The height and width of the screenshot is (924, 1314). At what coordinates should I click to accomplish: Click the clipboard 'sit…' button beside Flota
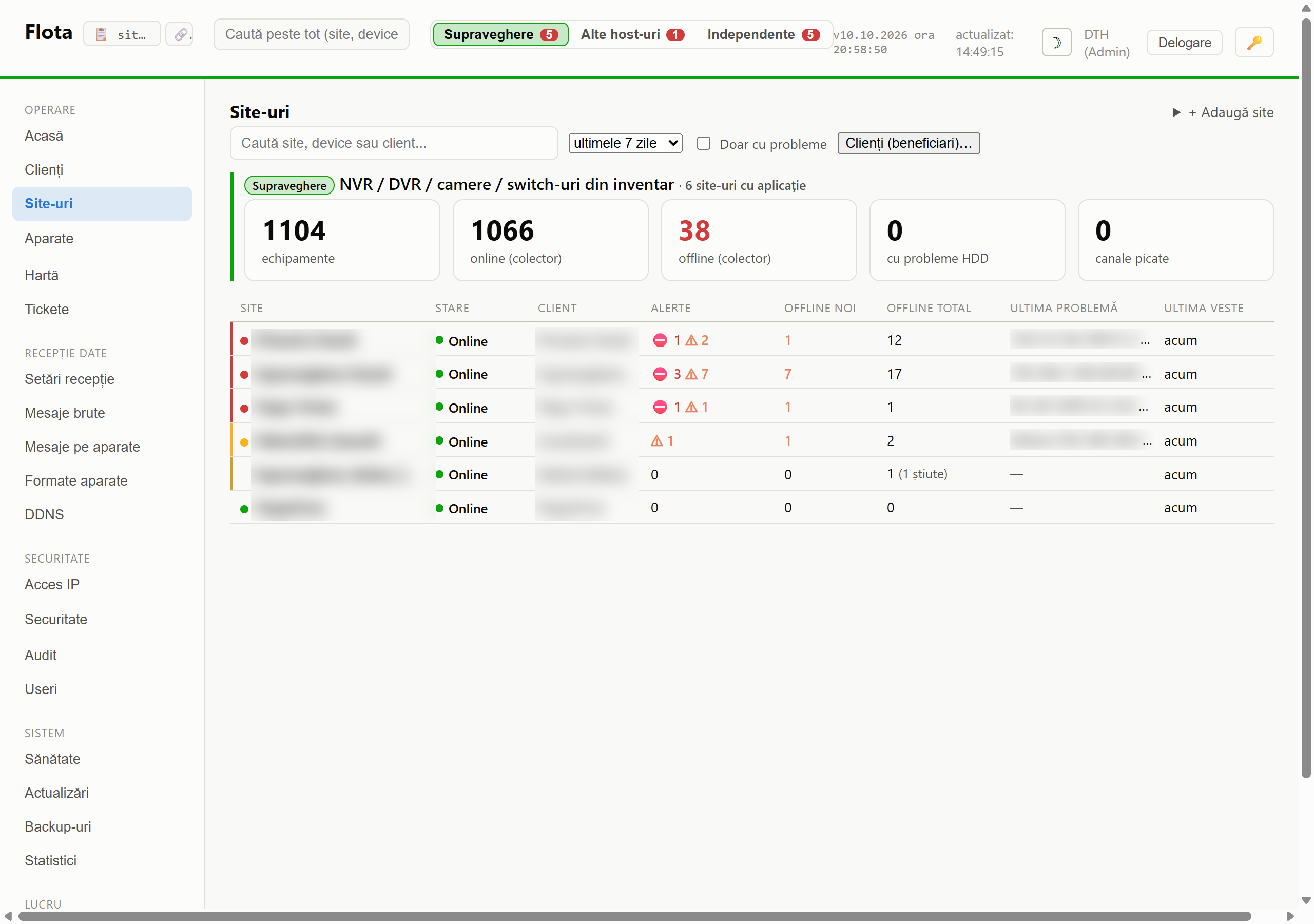coord(122,34)
